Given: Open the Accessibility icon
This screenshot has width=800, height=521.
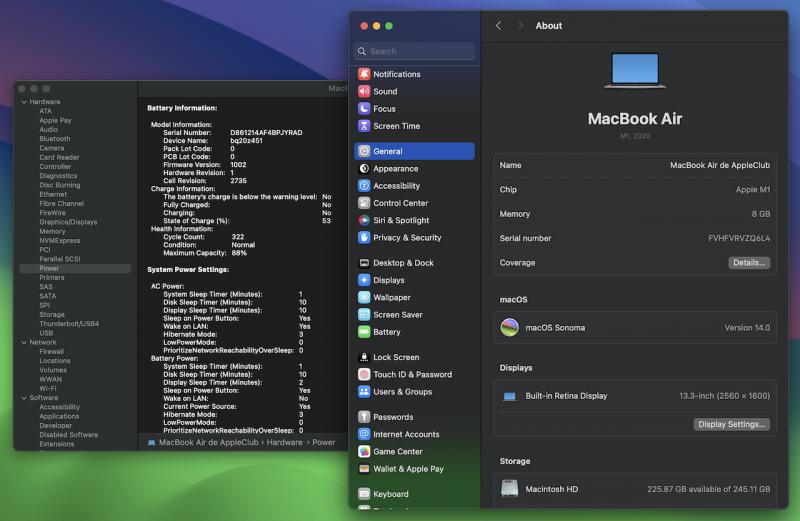Looking at the screenshot, I should click(x=364, y=186).
